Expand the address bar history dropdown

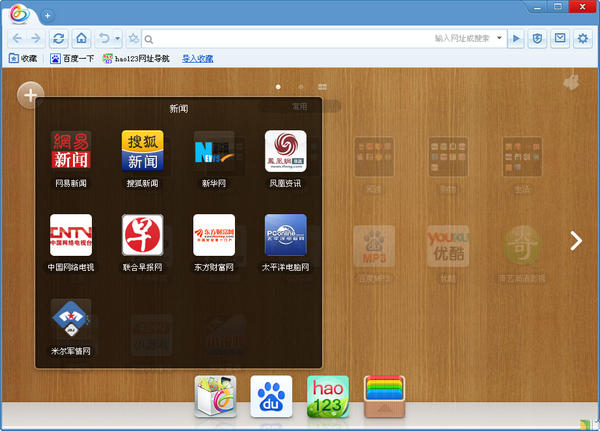[x=499, y=38]
